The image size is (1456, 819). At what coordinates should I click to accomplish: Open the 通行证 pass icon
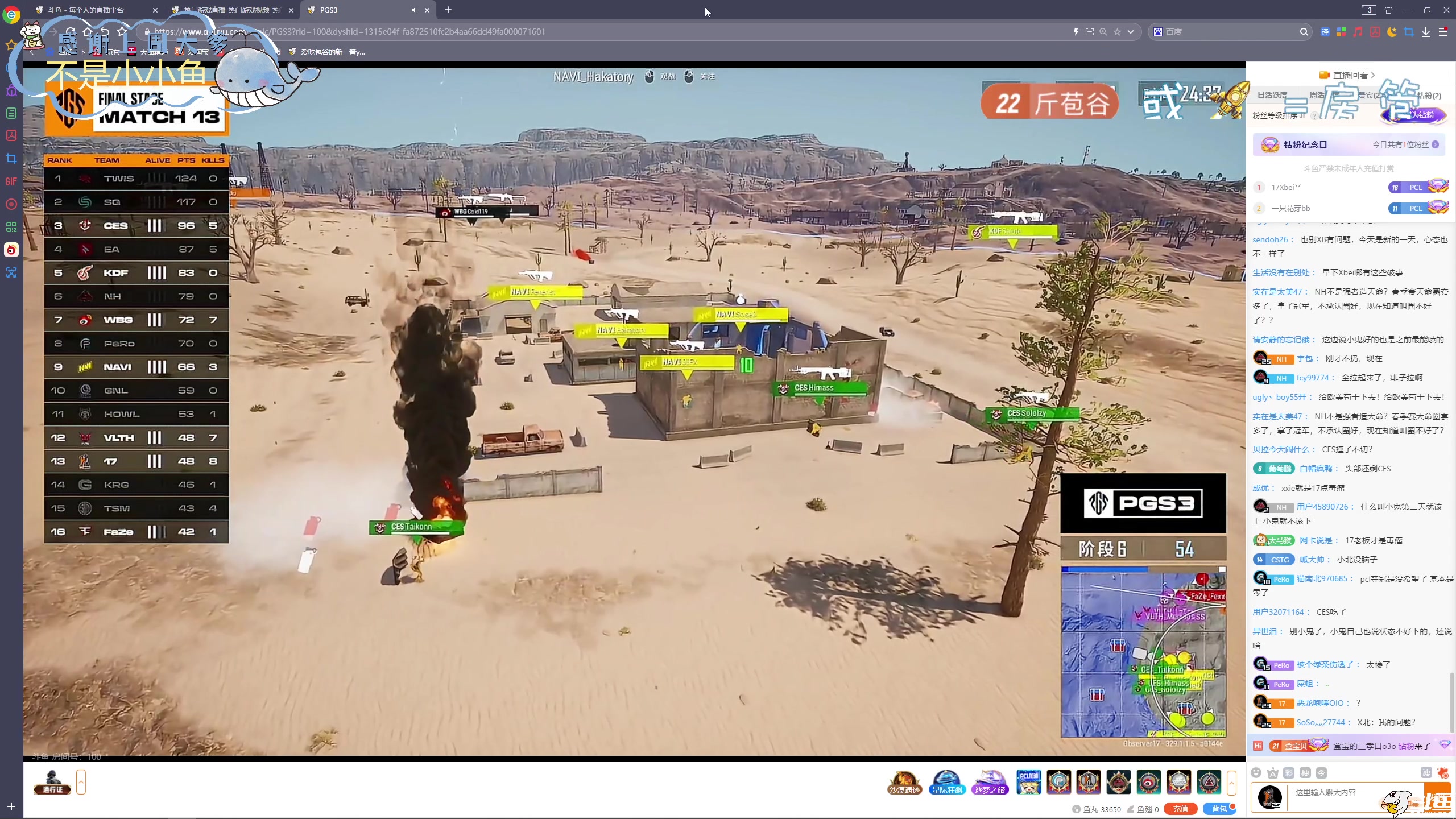52,782
